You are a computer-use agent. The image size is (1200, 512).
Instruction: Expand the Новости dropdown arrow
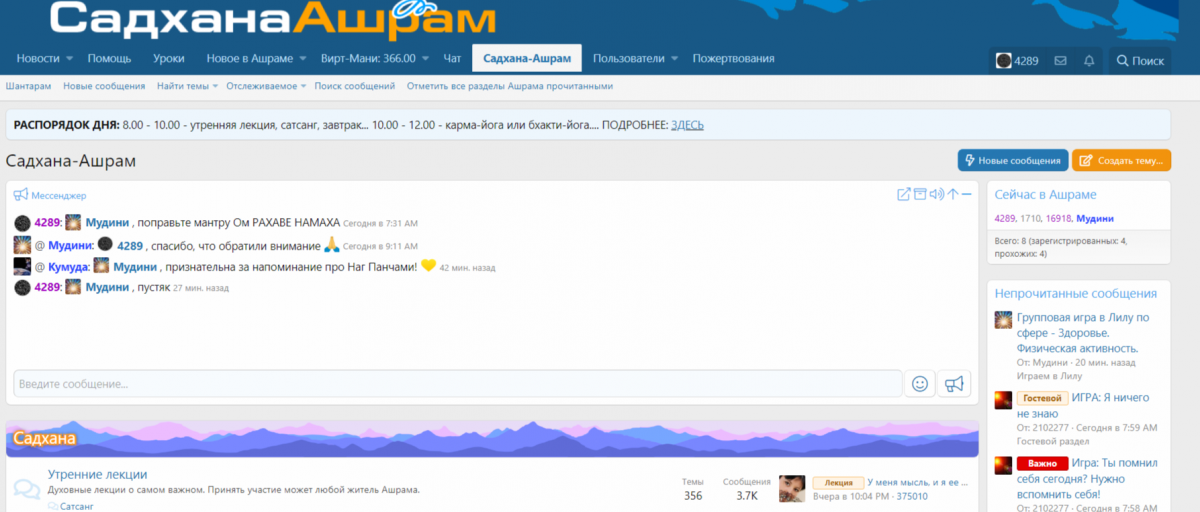click(69, 59)
